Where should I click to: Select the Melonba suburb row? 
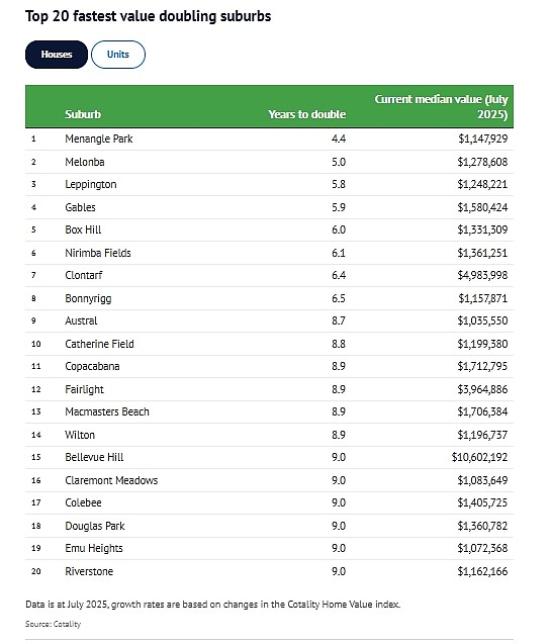269,162
